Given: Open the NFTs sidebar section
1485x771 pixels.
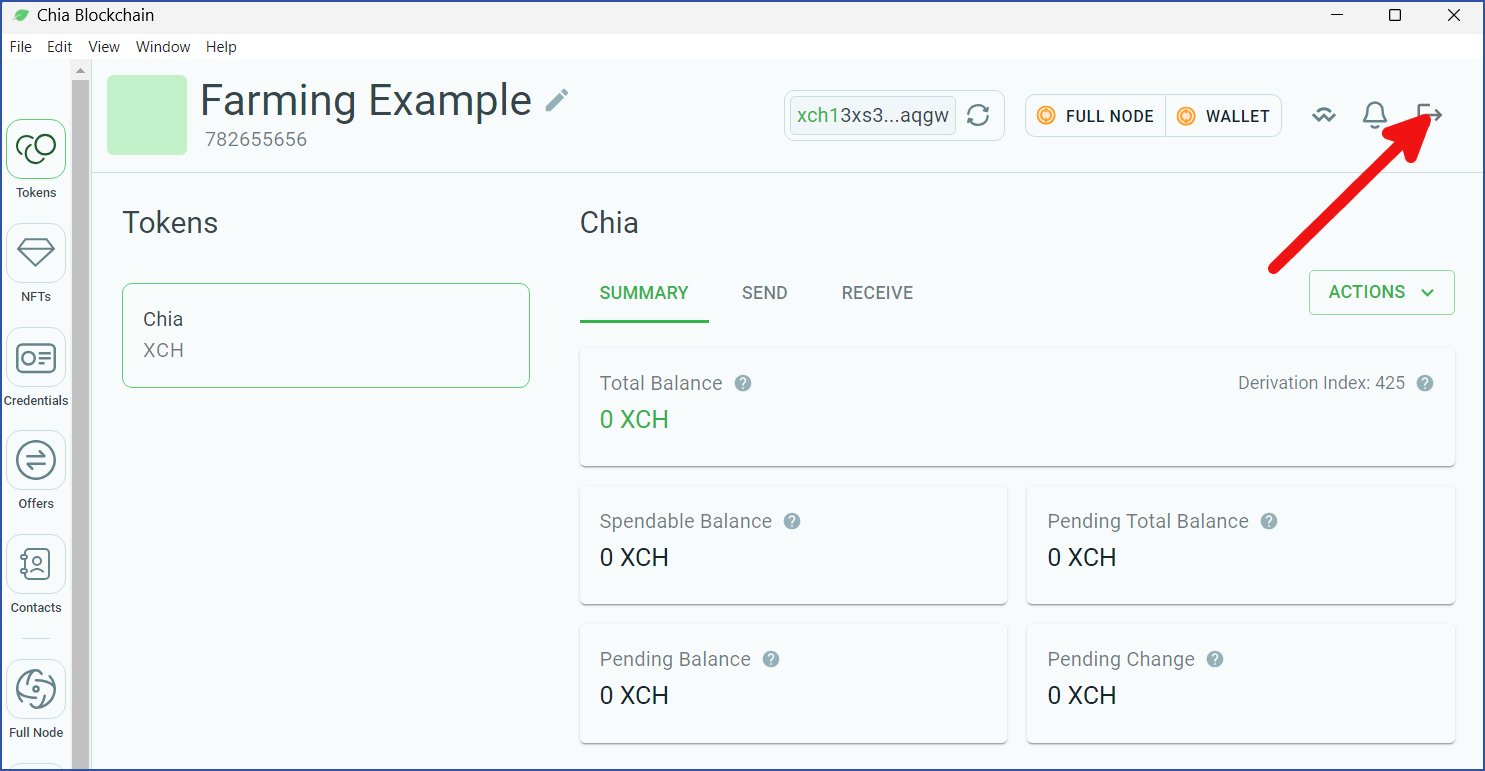Looking at the screenshot, I should tap(36, 253).
